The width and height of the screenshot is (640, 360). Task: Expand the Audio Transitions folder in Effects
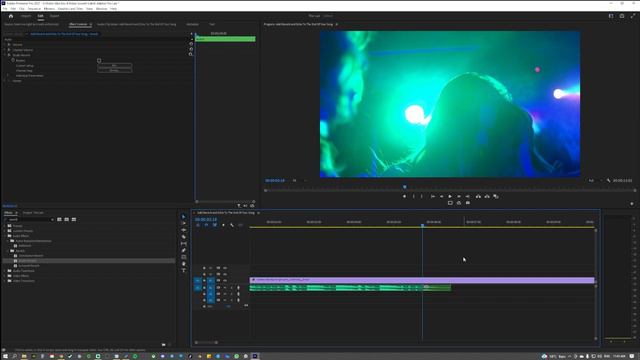click(x=4, y=271)
